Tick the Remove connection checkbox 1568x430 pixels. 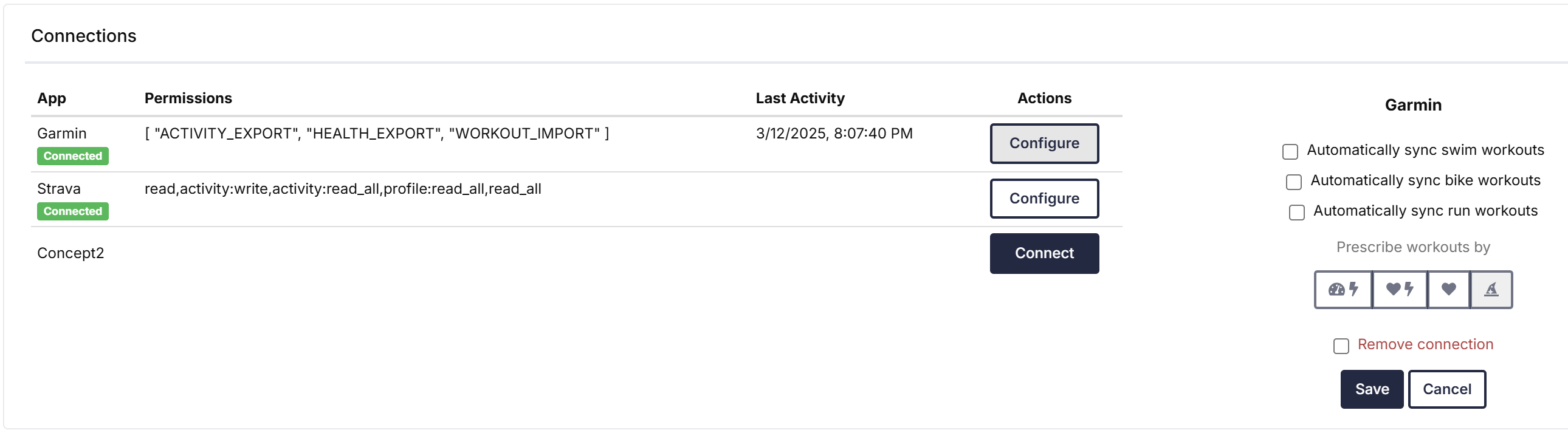click(1341, 346)
